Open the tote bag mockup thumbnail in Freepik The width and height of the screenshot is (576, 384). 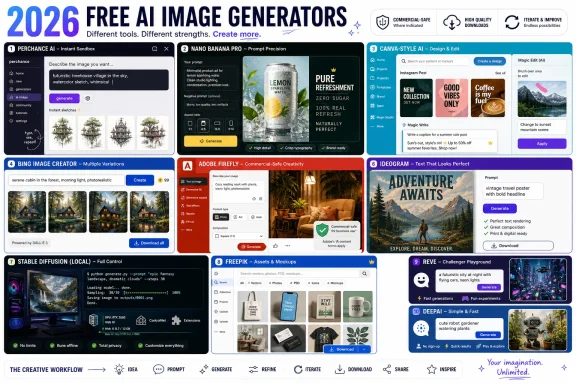click(253, 306)
